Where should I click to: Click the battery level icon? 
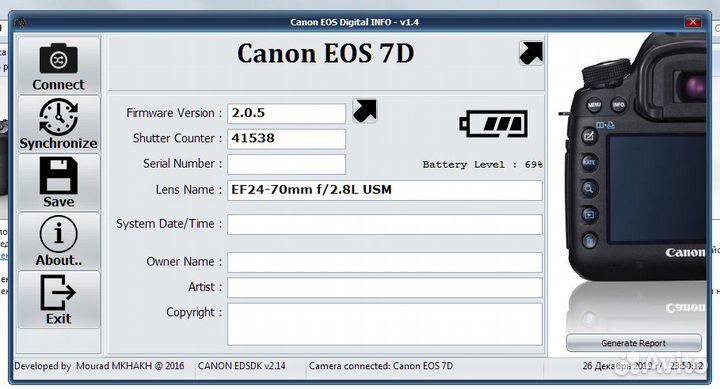click(x=494, y=124)
